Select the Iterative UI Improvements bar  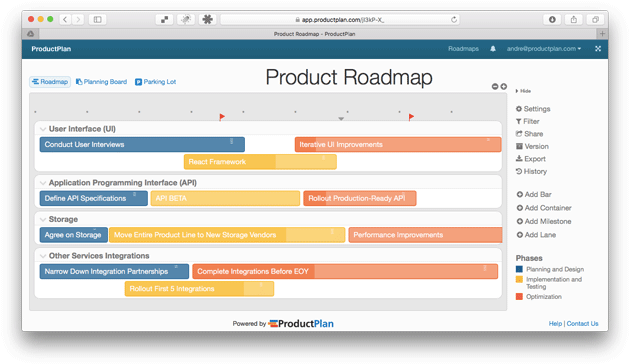coord(398,144)
